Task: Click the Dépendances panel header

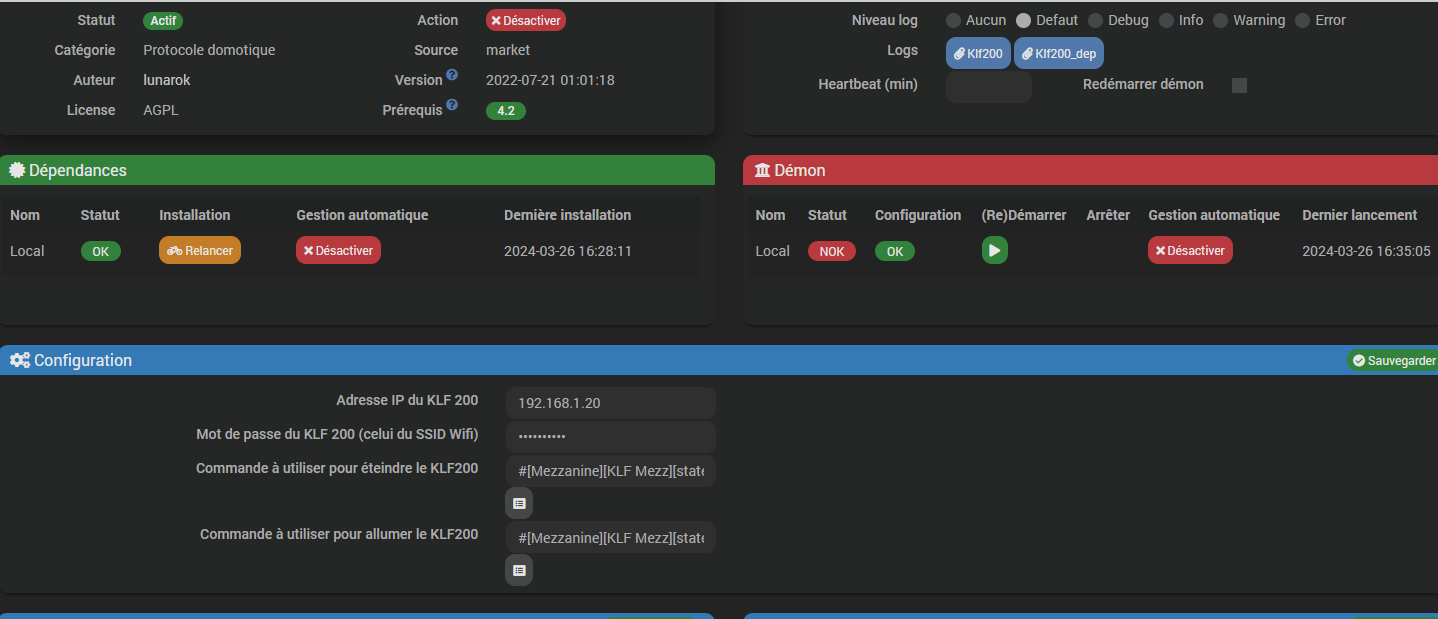Action: click(357, 170)
